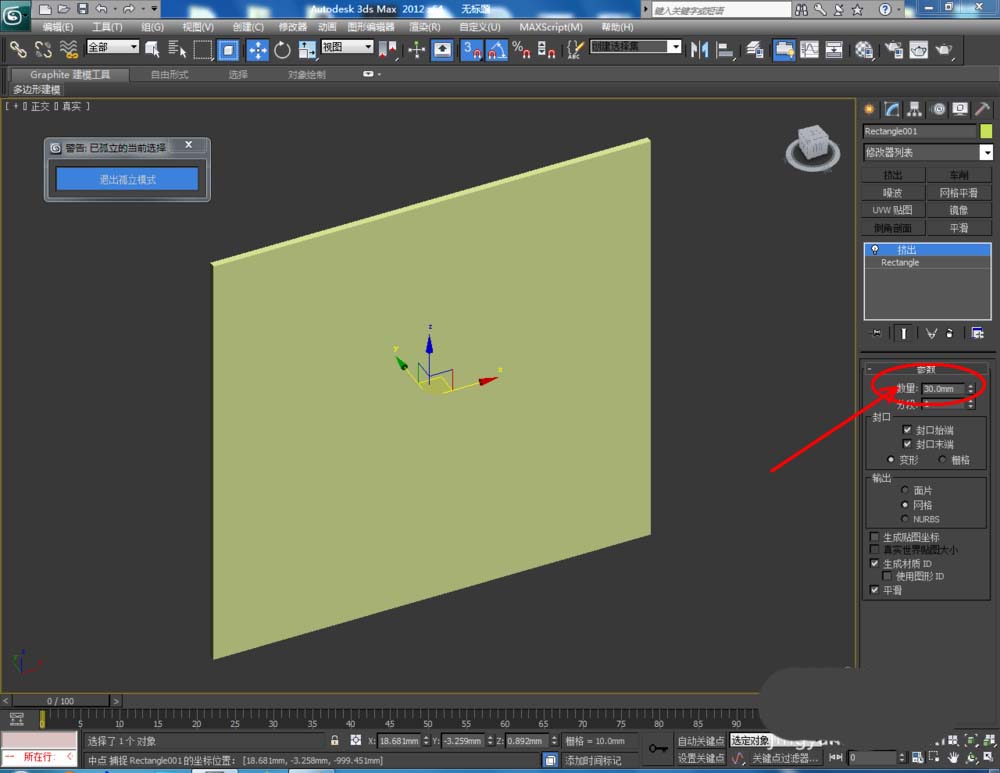Image resolution: width=1000 pixels, height=773 pixels.
Task: Open the 编辑(E) menu
Action: 57,27
